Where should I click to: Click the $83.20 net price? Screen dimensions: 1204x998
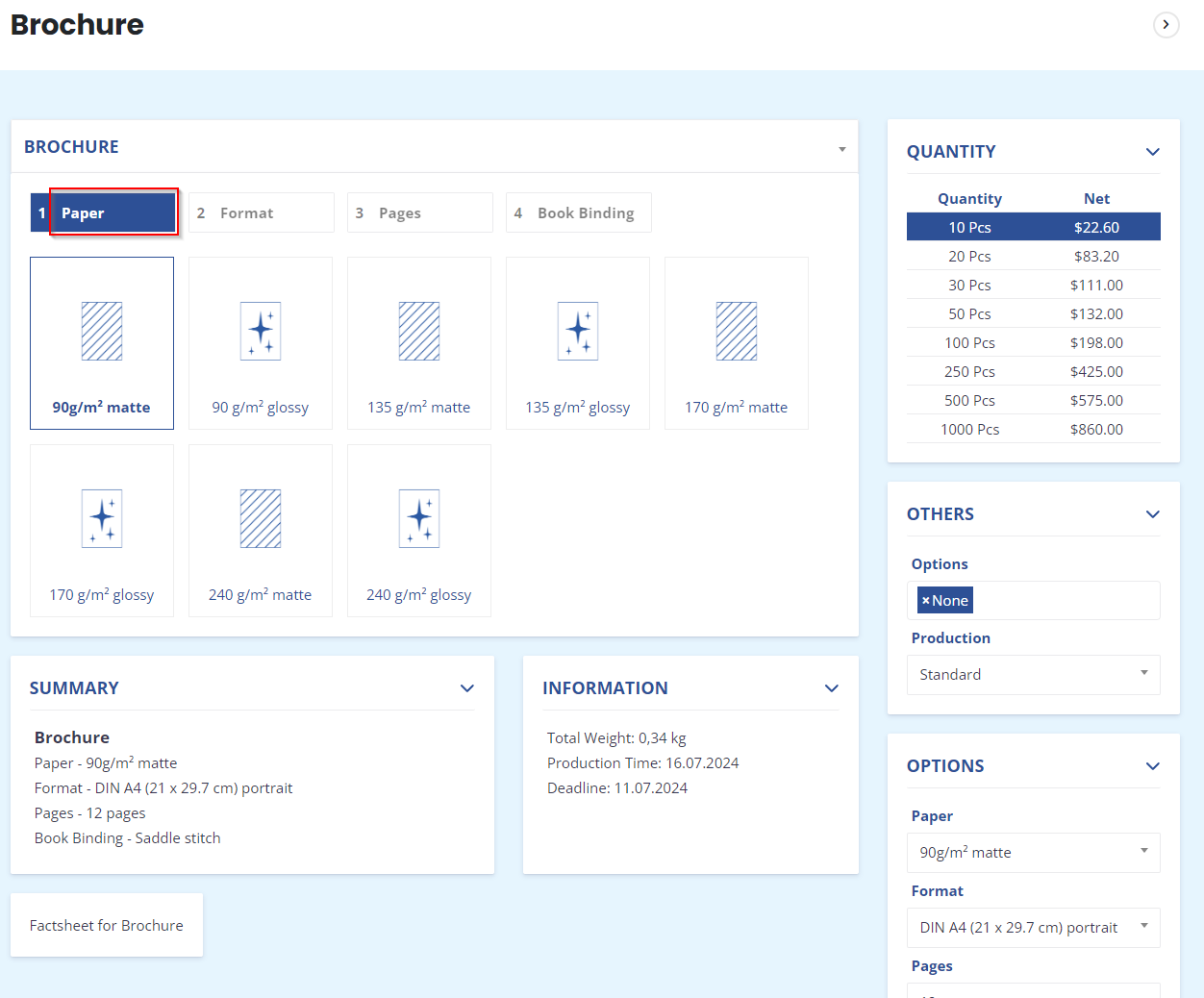tap(1096, 256)
